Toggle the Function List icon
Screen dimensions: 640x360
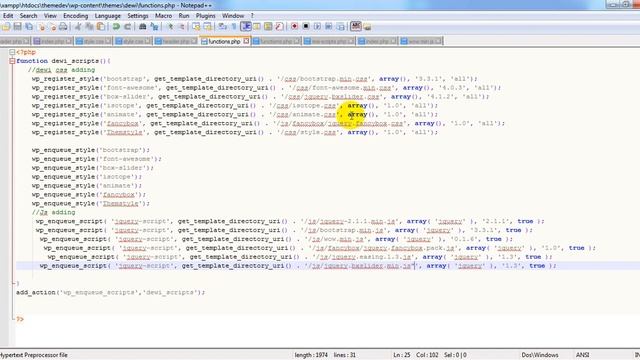click(x=279, y=27)
